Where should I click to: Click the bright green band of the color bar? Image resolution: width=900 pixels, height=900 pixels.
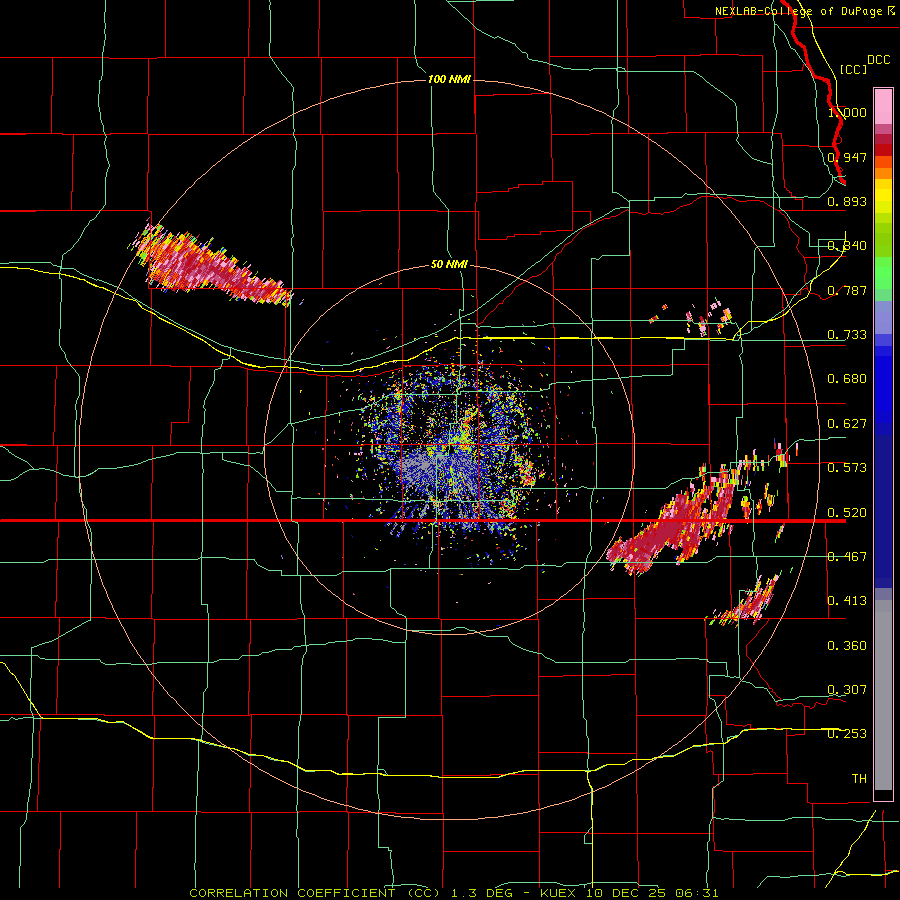[883, 273]
